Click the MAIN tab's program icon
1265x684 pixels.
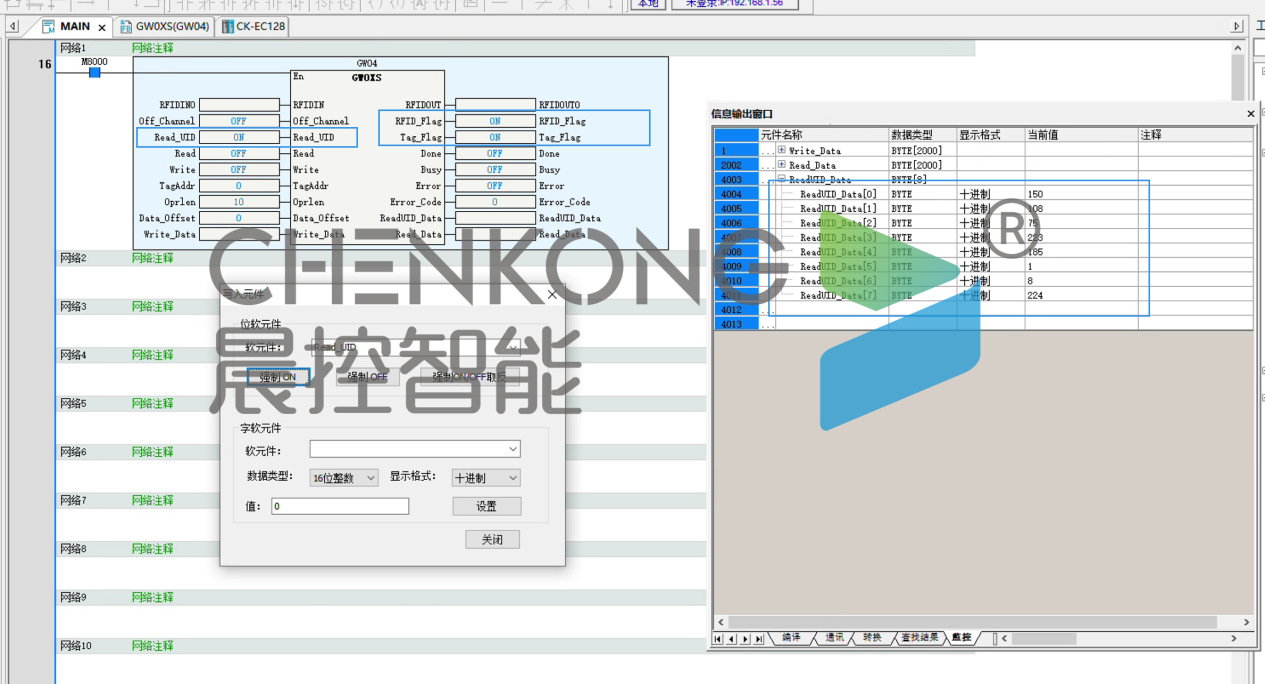pyautogui.click(x=48, y=27)
